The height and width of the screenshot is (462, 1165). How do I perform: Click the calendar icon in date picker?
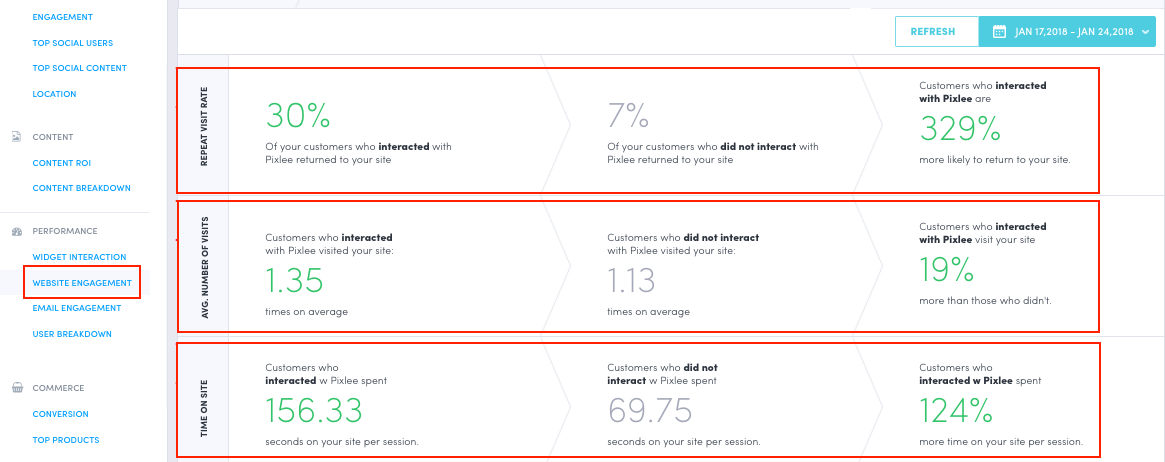pyautogui.click(x=998, y=32)
